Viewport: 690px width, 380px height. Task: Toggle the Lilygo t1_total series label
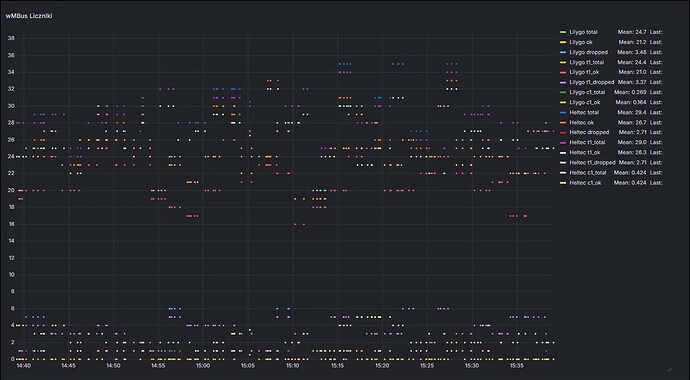(587, 62)
